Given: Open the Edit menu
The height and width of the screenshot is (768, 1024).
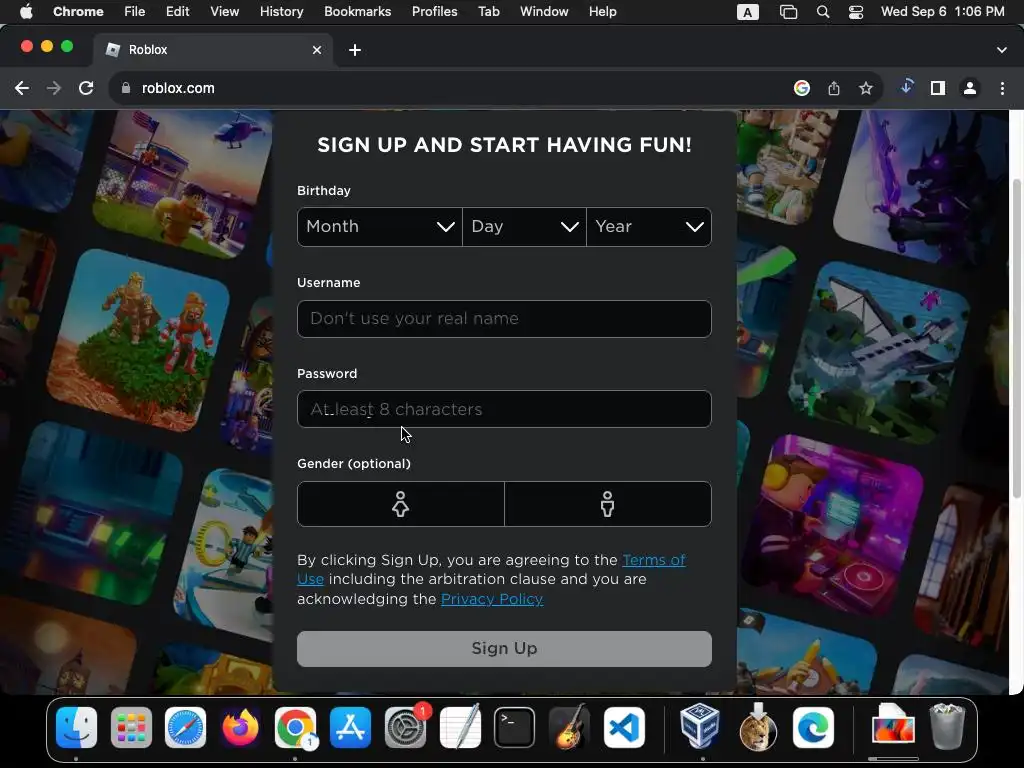Looking at the screenshot, I should click(x=178, y=12).
